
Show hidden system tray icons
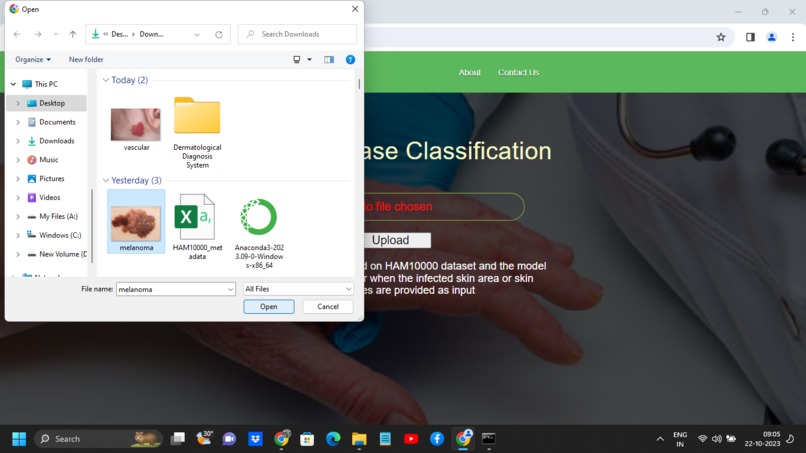point(660,439)
